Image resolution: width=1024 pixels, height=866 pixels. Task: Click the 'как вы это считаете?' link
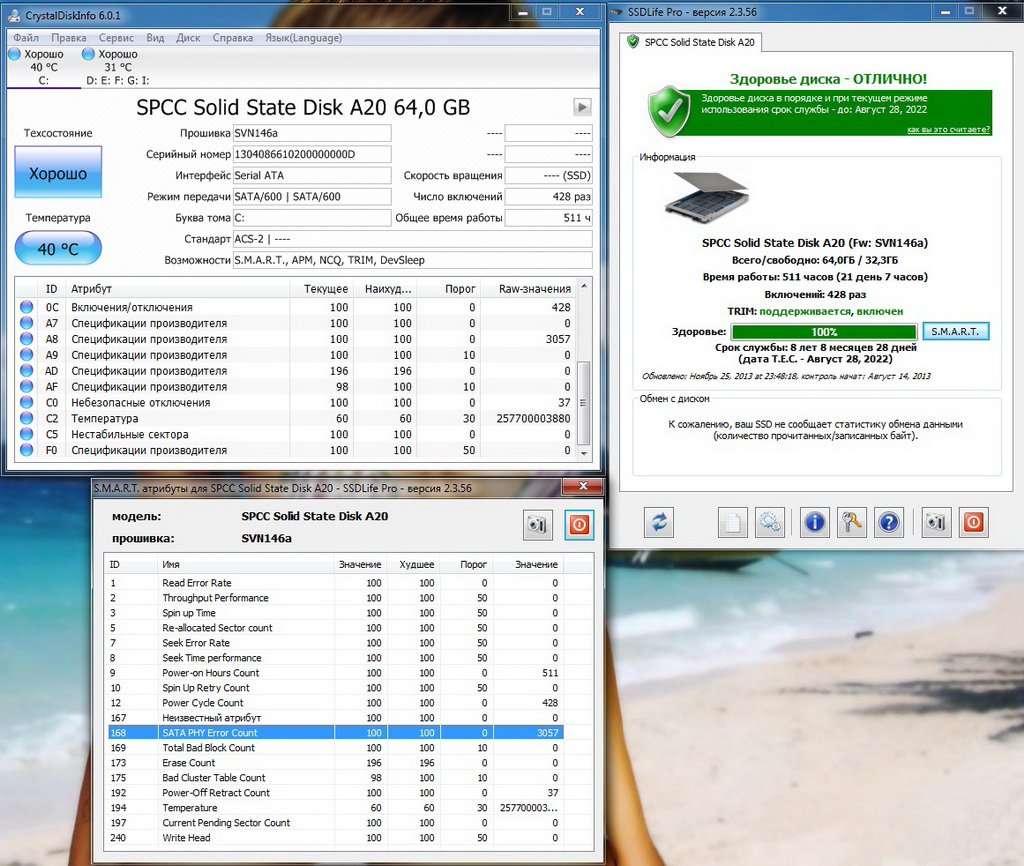tap(948, 129)
